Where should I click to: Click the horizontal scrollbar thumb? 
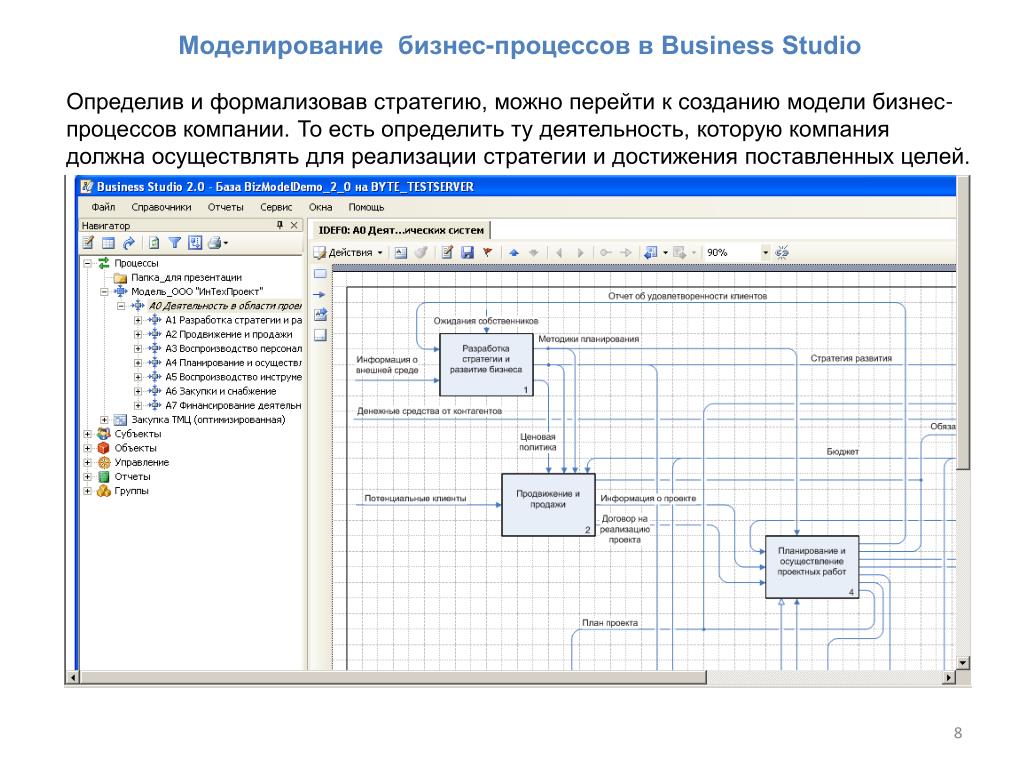[x=392, y=678]
